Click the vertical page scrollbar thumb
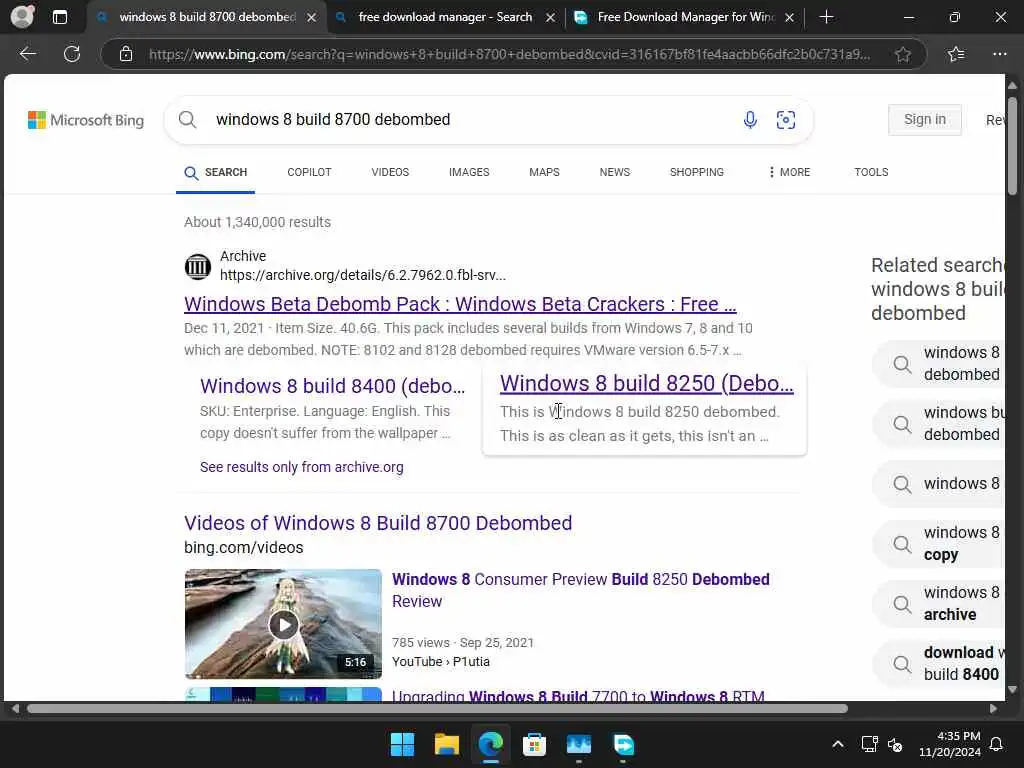The width and height of the screenshot is (1024, 768). [1012, 144]
